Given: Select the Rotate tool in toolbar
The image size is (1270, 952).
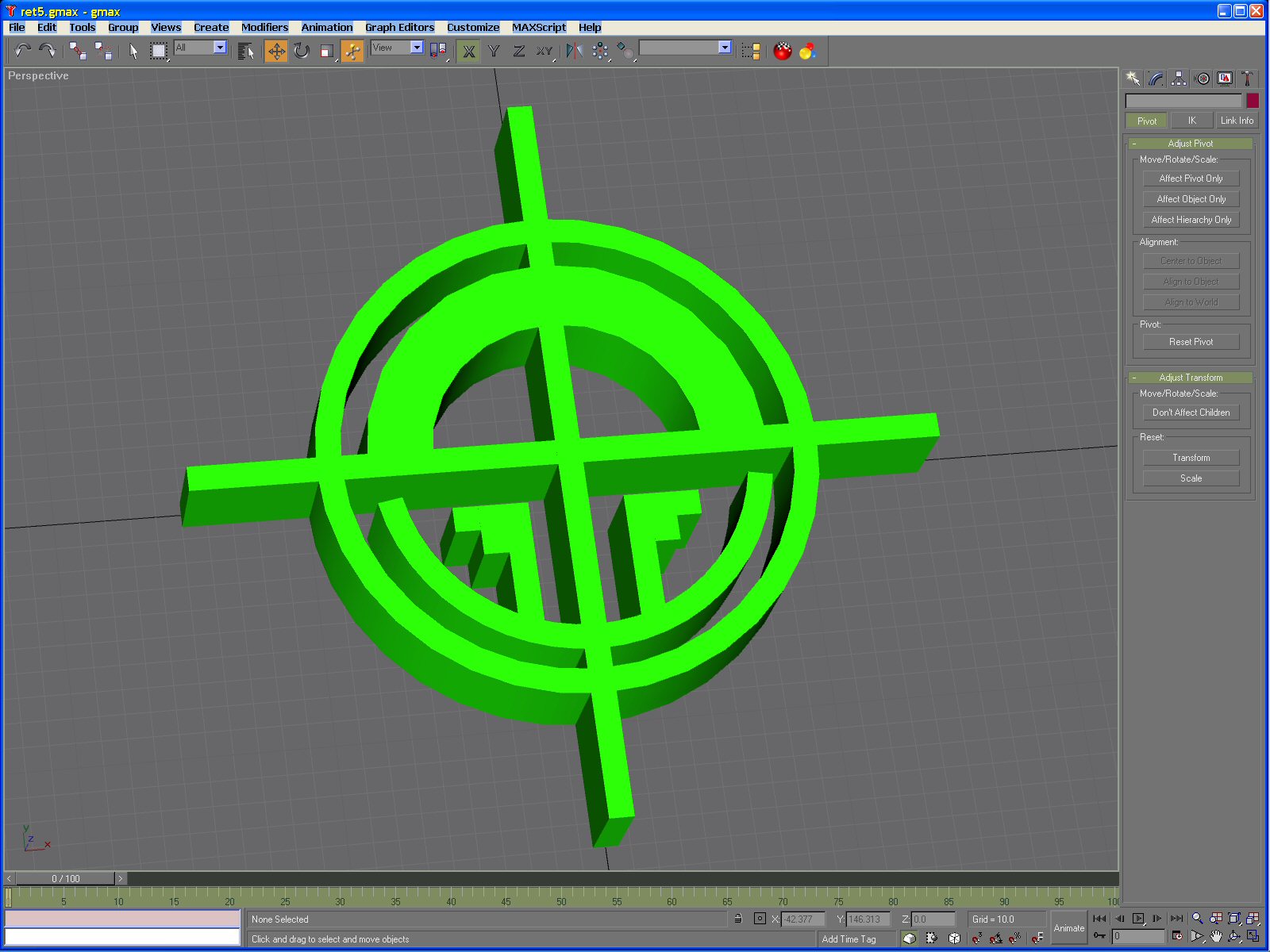Looking at the screenshot, I should tap(302, 52).
